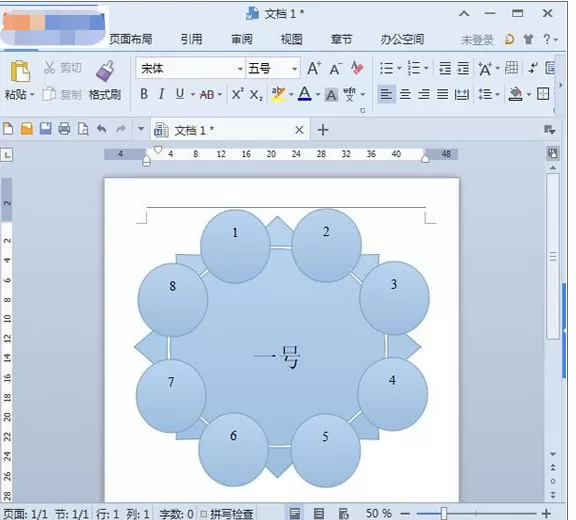Click the line spacing icon
The width and height of the screenshot is (576, 520).
(x=485, y=94)
